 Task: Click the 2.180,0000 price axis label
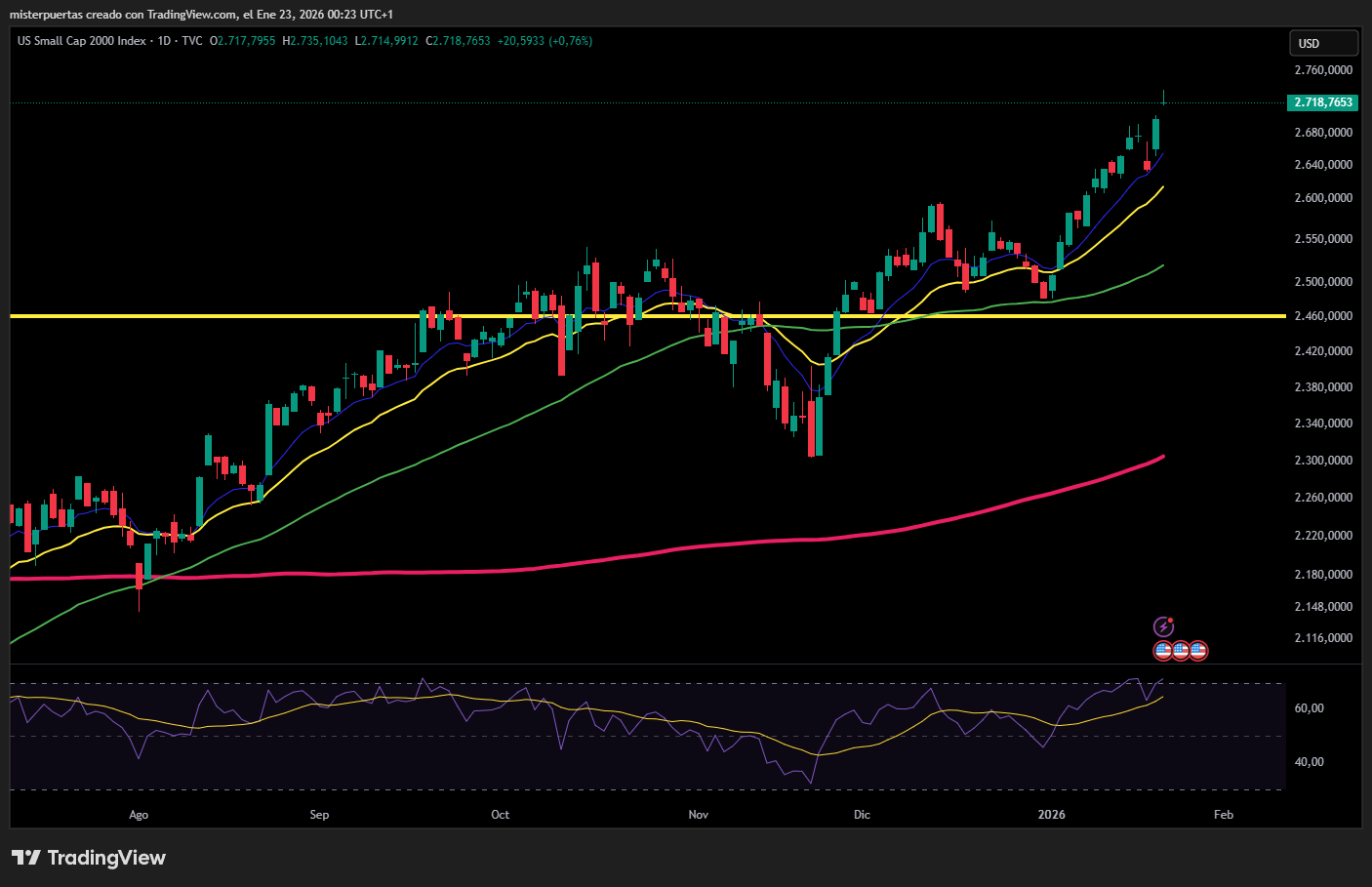click(x=1323, y=575)
